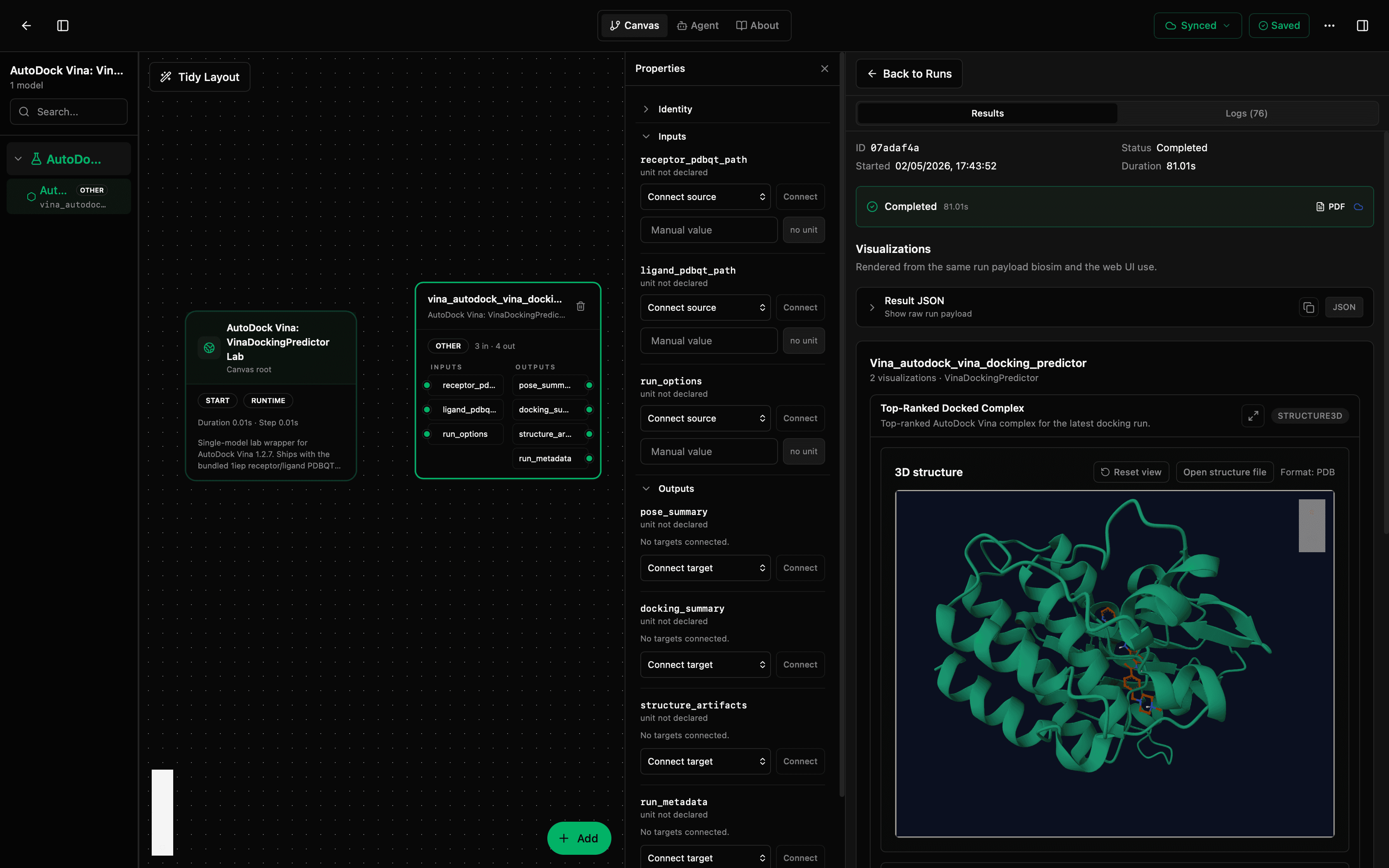This screenshot has width=1389, height=868.
Task: Click the RUNTIME badge on Lab node
Action: click(268, 401)
